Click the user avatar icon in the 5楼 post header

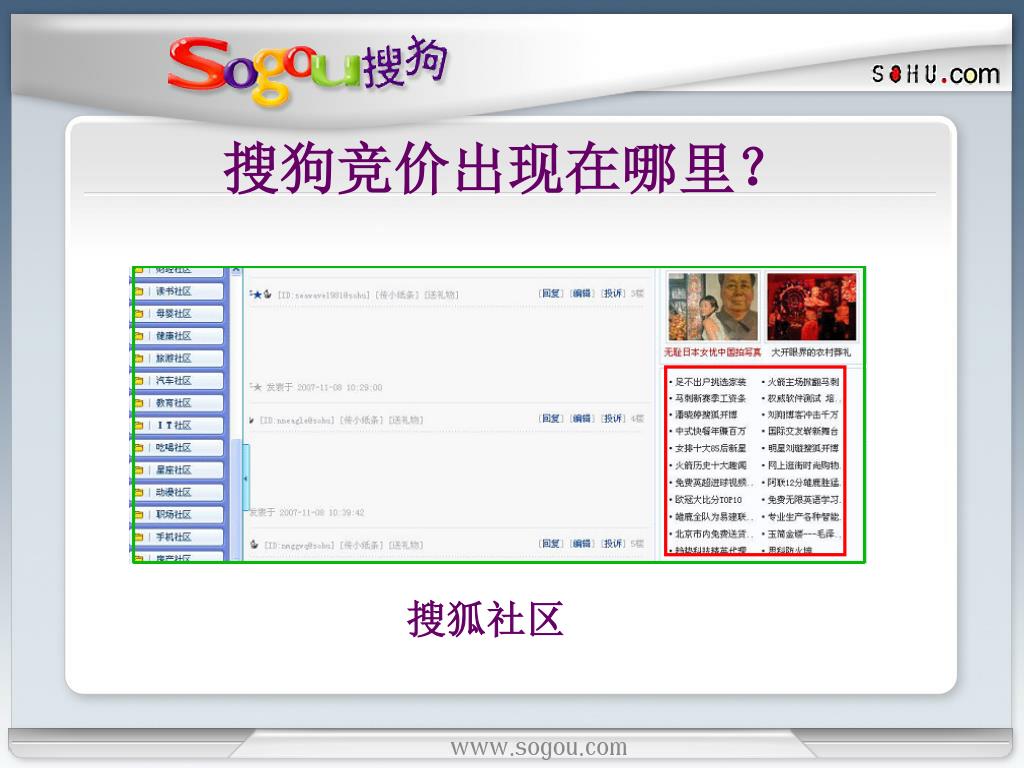click(254, 544)
